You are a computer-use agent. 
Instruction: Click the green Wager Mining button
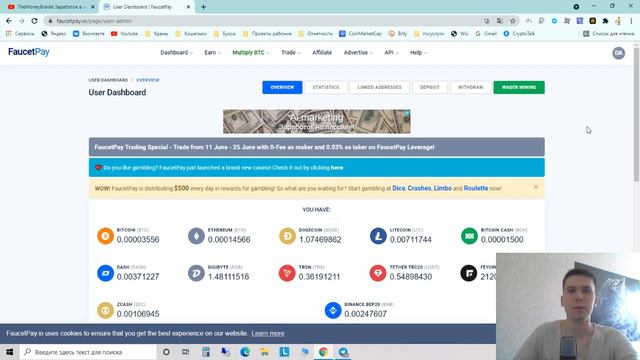[519, 87]
